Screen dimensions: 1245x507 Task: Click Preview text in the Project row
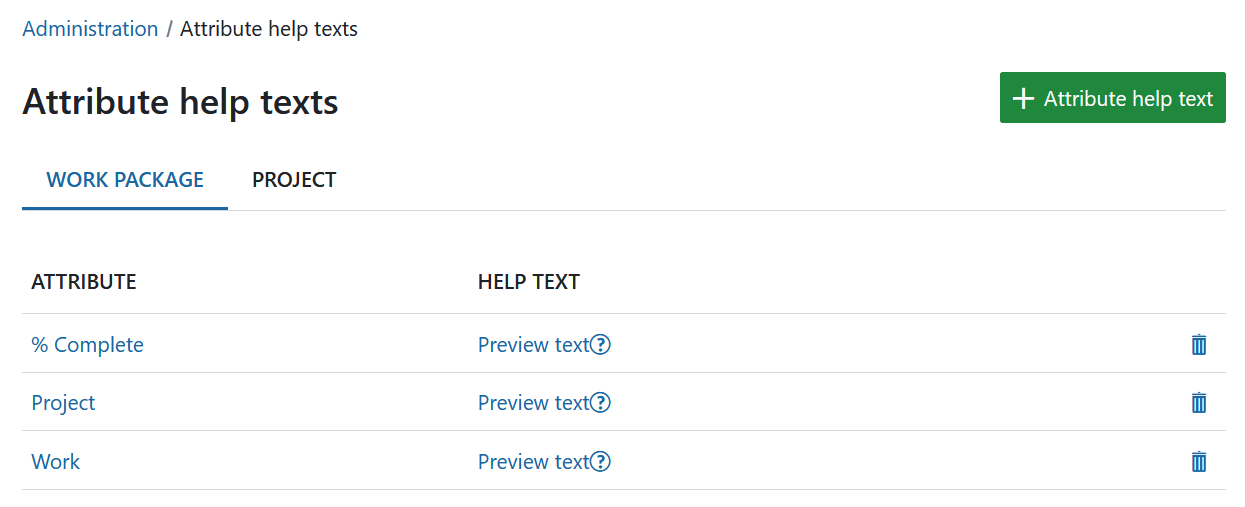point(533,403)
